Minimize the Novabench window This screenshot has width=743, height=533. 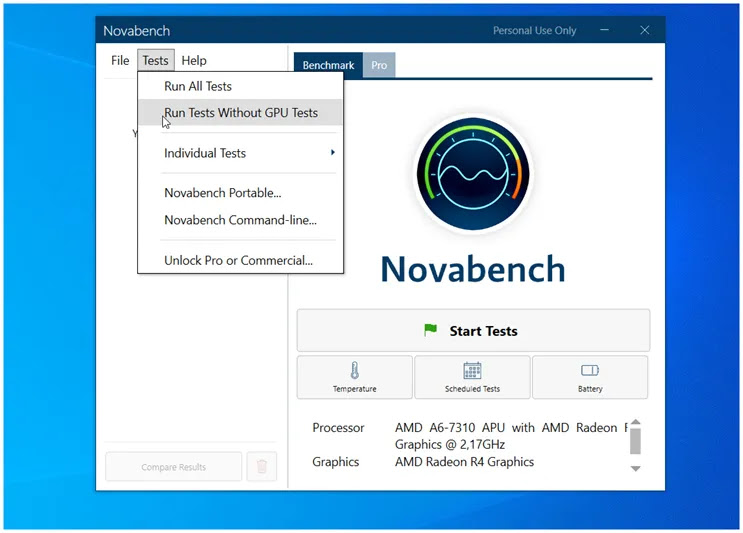click(x=604, y=30)
